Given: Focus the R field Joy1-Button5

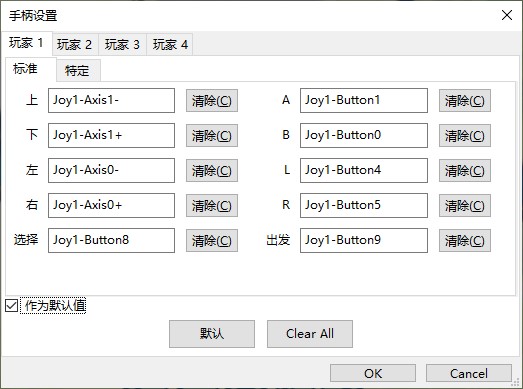Looking at the screenshot, I should click(x=364, y=205).
